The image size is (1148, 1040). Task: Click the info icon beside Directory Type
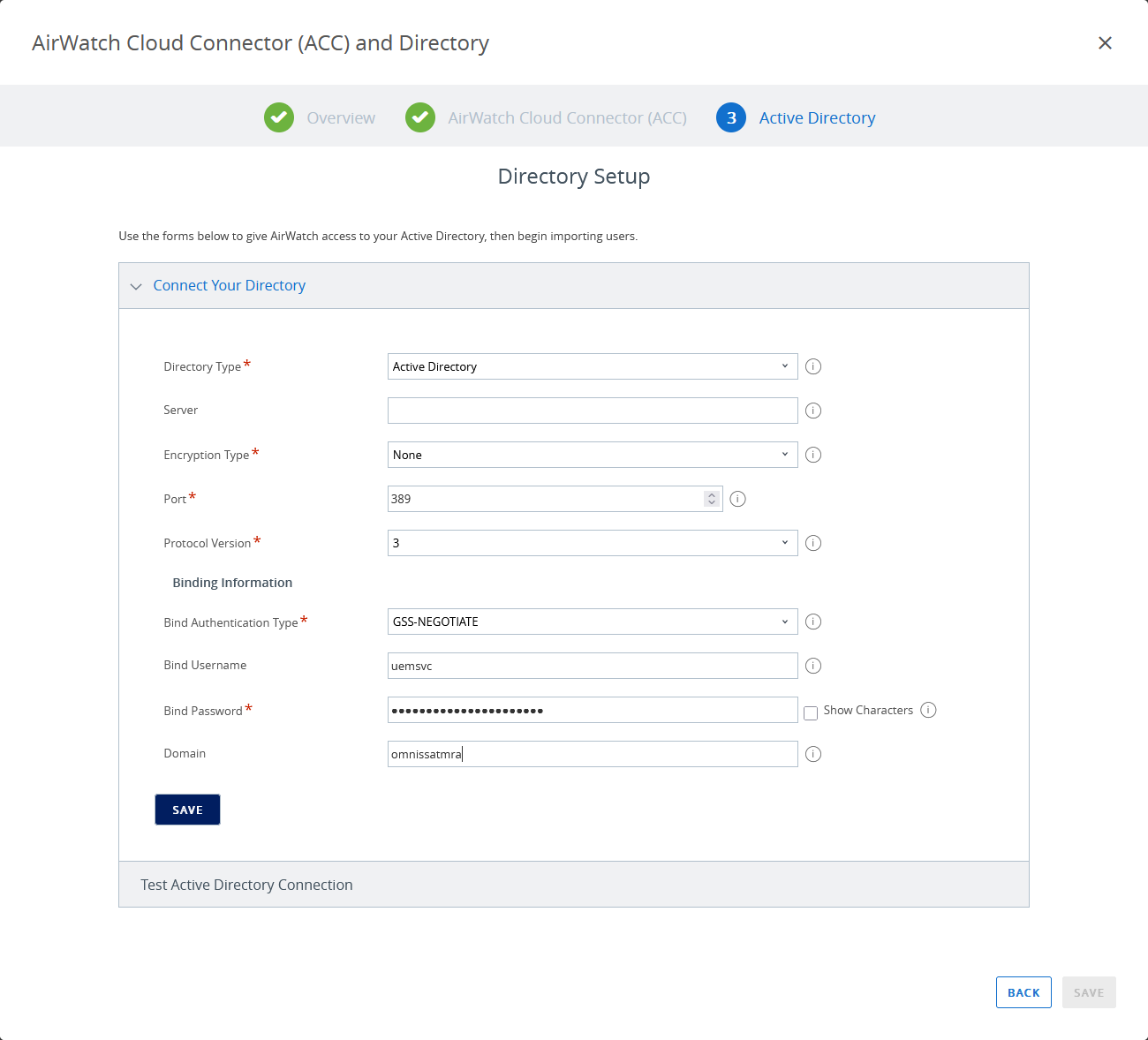click(813, 366)
